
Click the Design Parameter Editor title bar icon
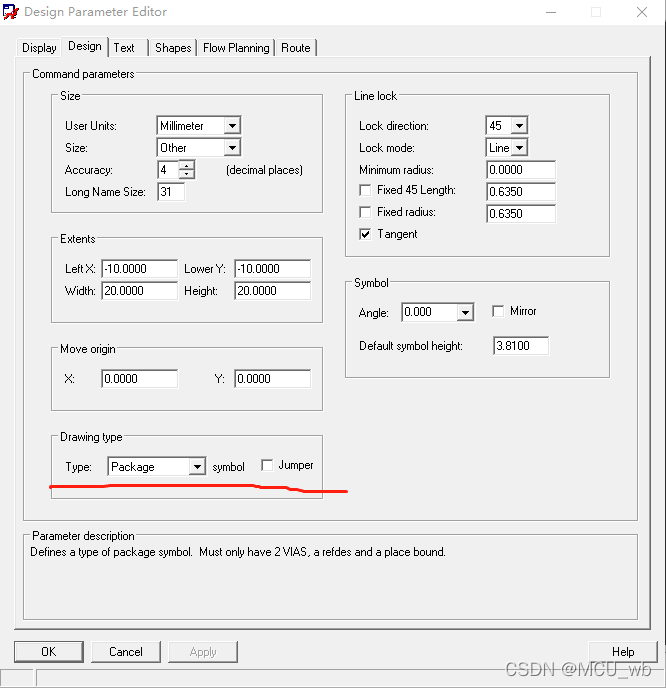pos(11,12)
